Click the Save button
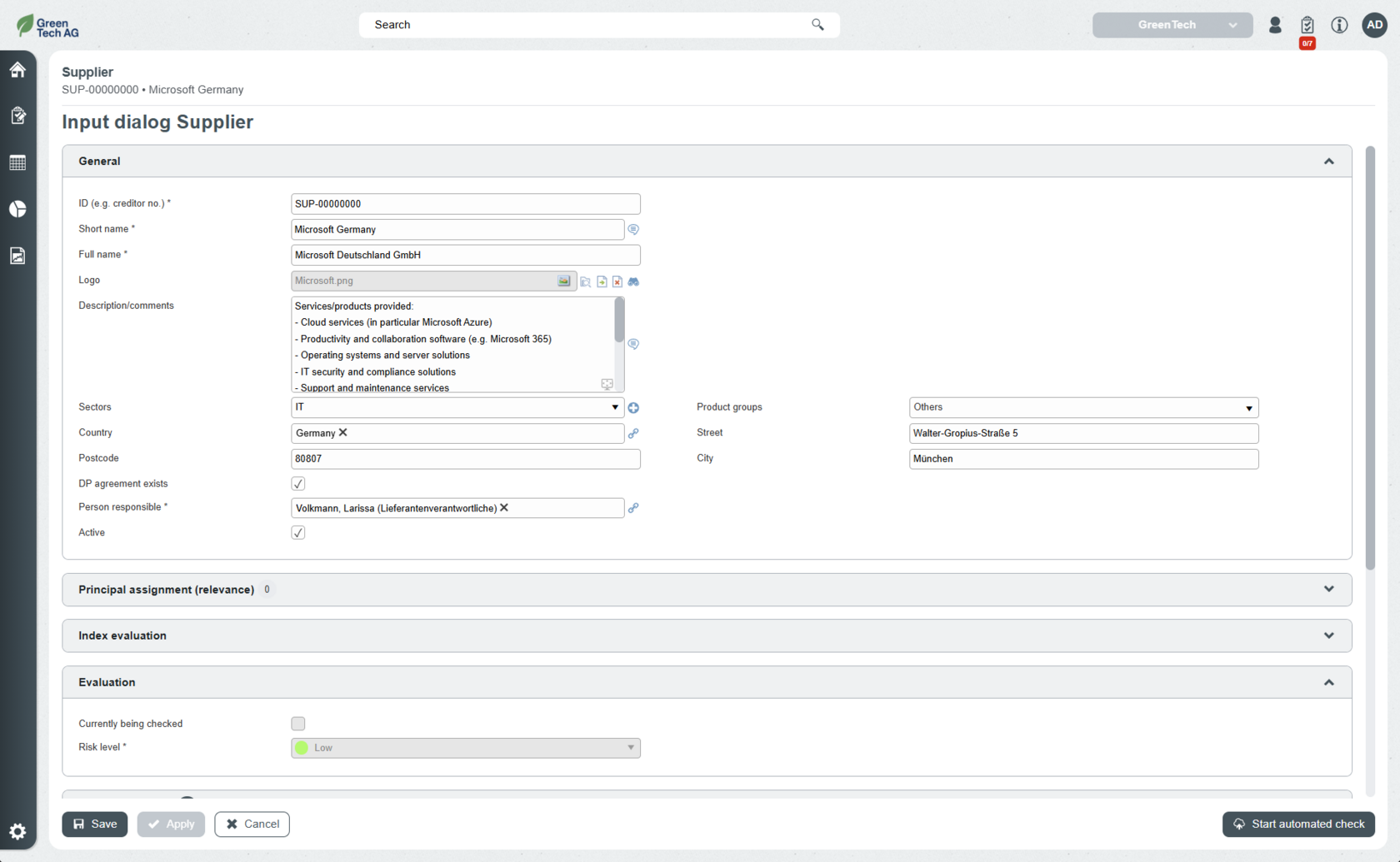The image size is (1400, 862). tap(95, 825)
